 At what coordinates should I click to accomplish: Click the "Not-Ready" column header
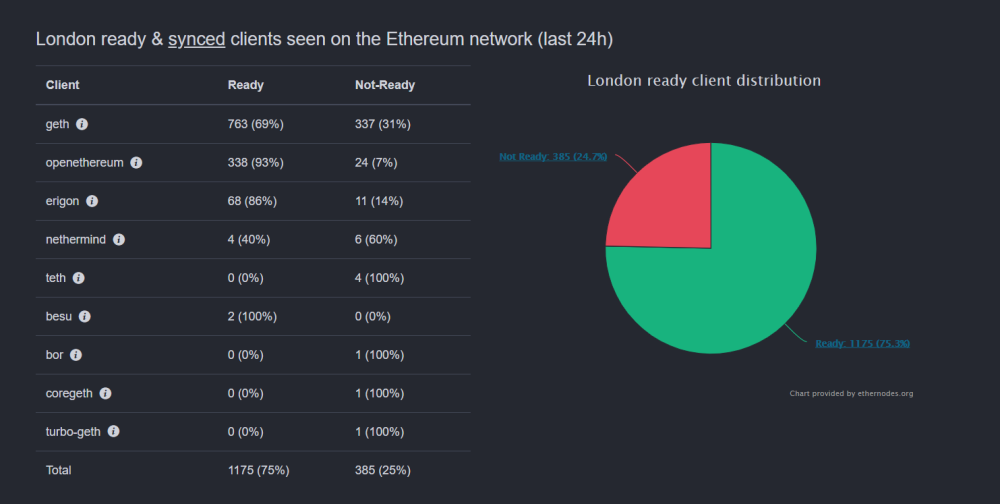pyautogui.click(x=385, y=85)
